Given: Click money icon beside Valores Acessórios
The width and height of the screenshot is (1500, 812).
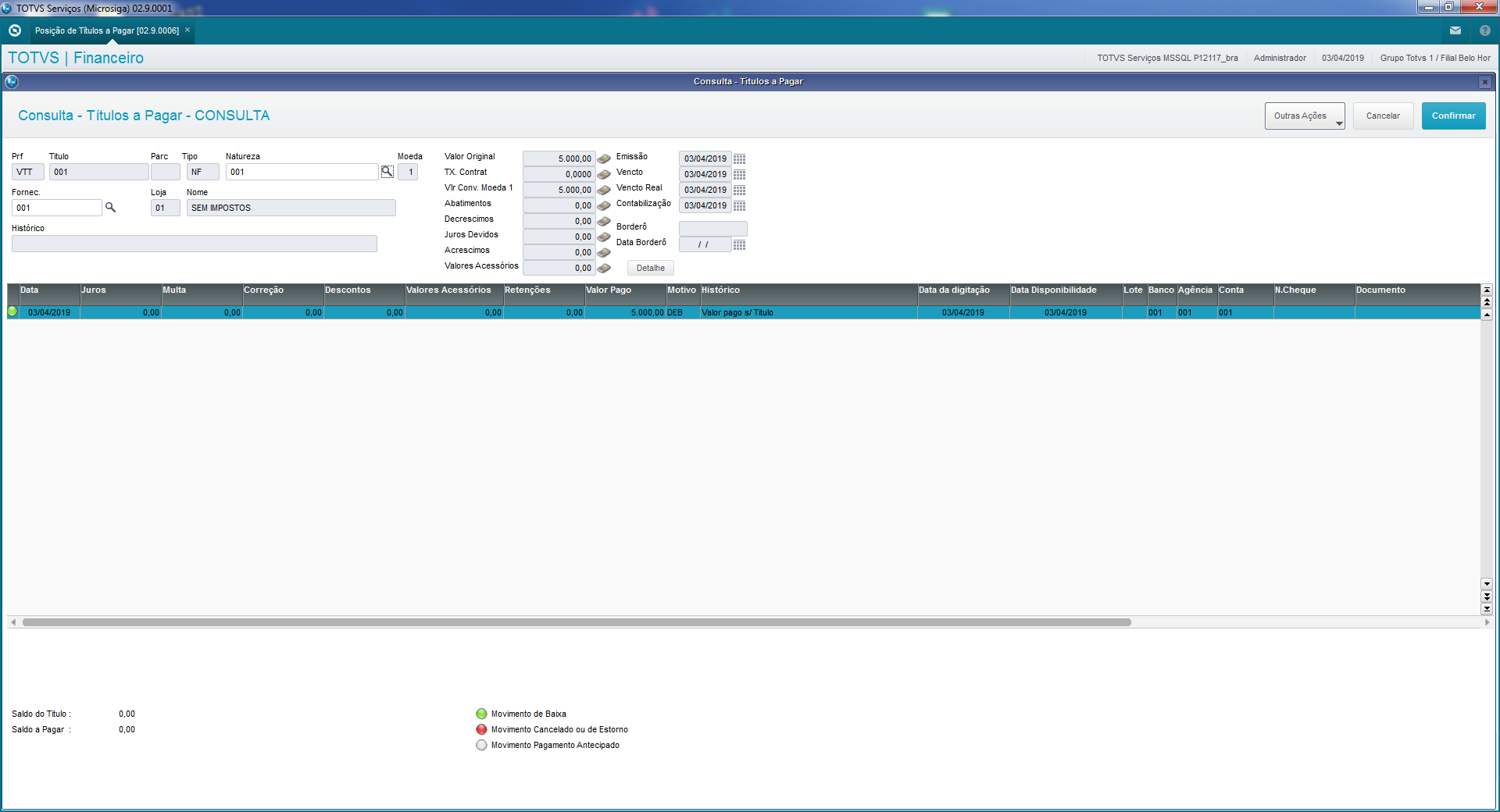Looking at the screenshot, I should click(x=604, y=268).
